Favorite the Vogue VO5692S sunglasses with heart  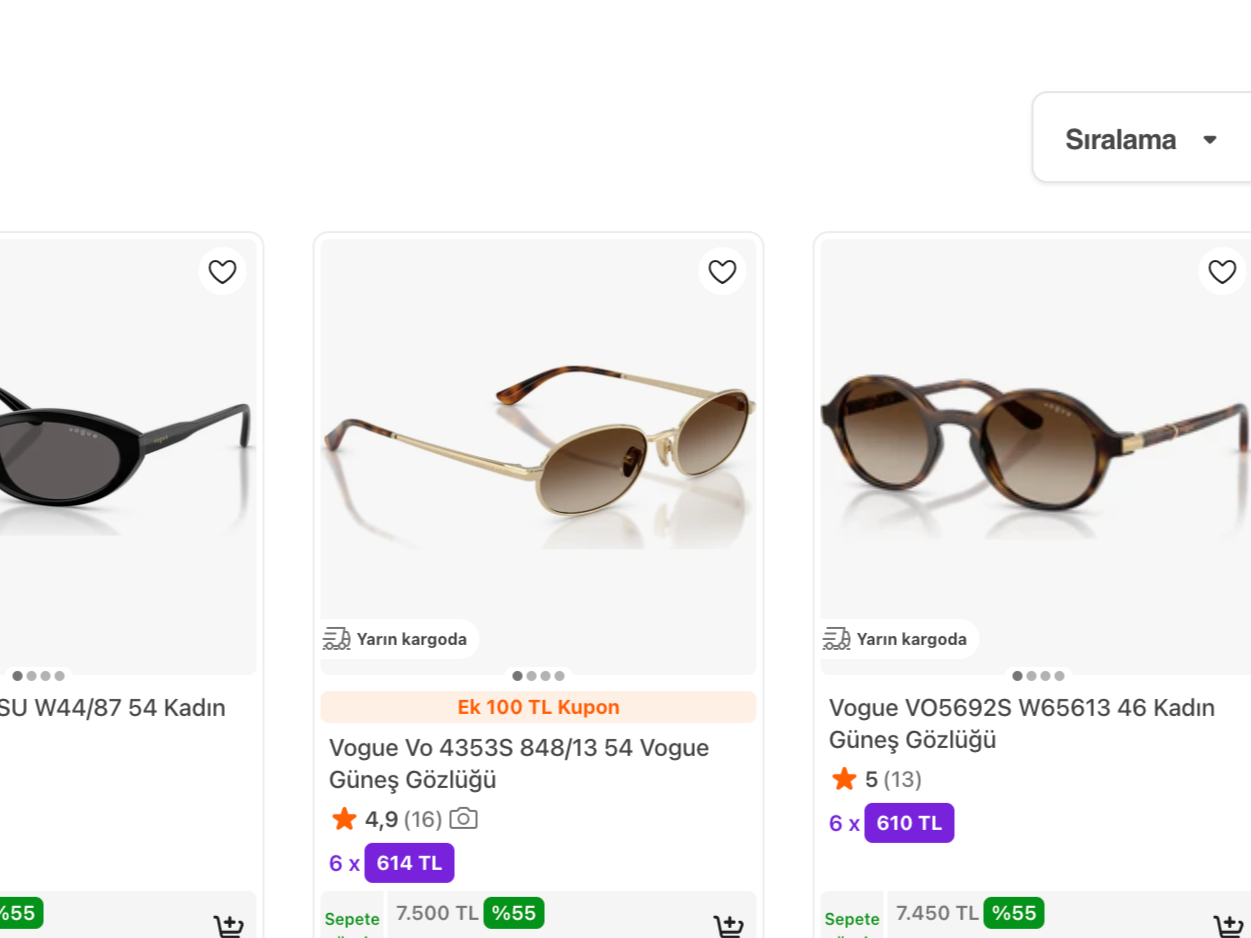click(x=1222, y=271)
